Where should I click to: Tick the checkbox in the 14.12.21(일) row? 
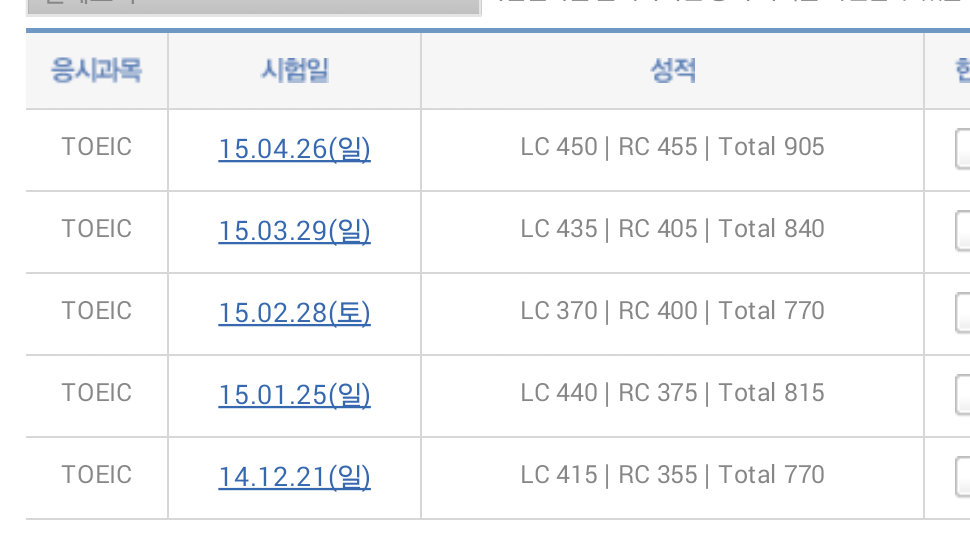[963, 477]
